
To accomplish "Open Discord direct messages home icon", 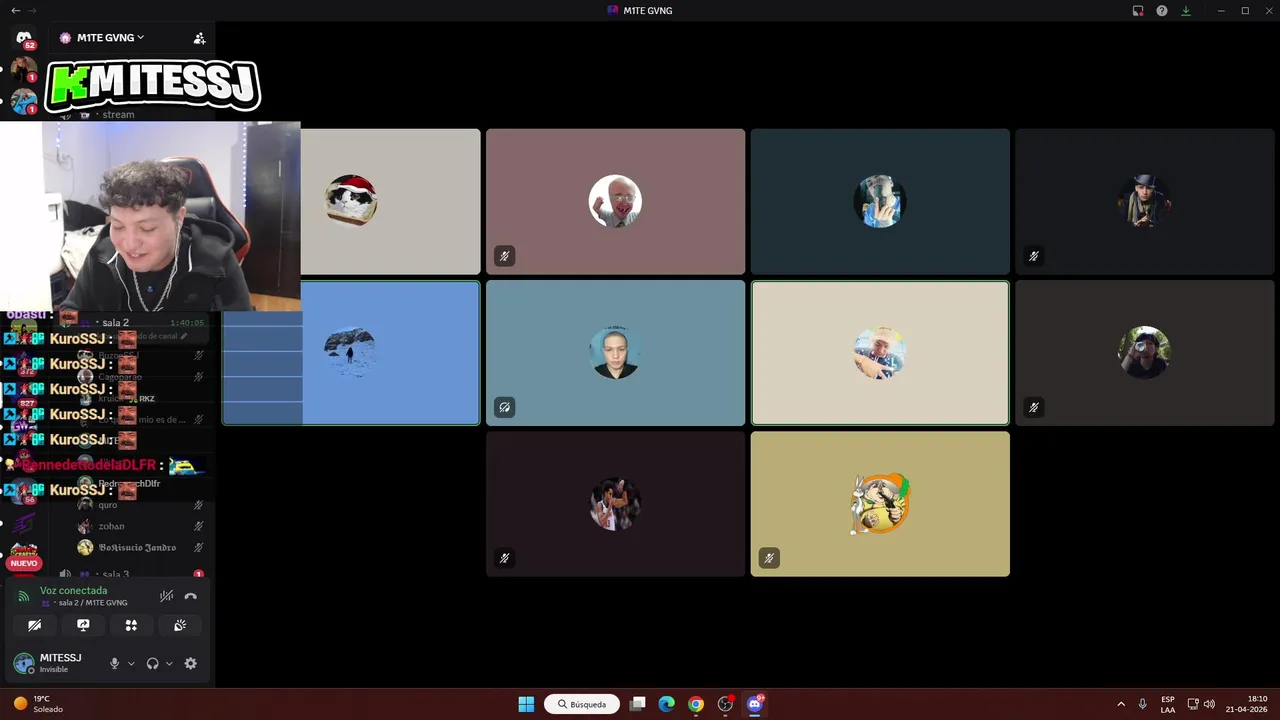I will 24,38.
